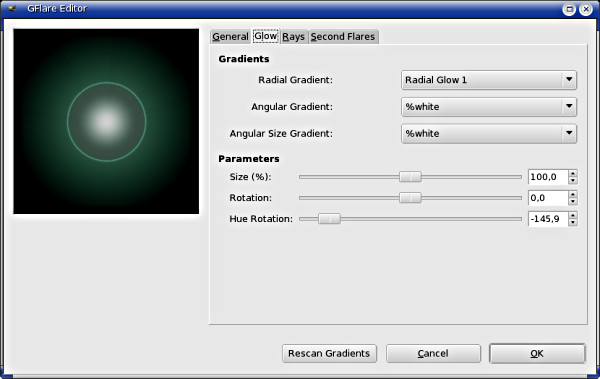Decrease Size (%) with down arrow
Image resolution: width=600 pixels, height=379 pixels.
573,181
